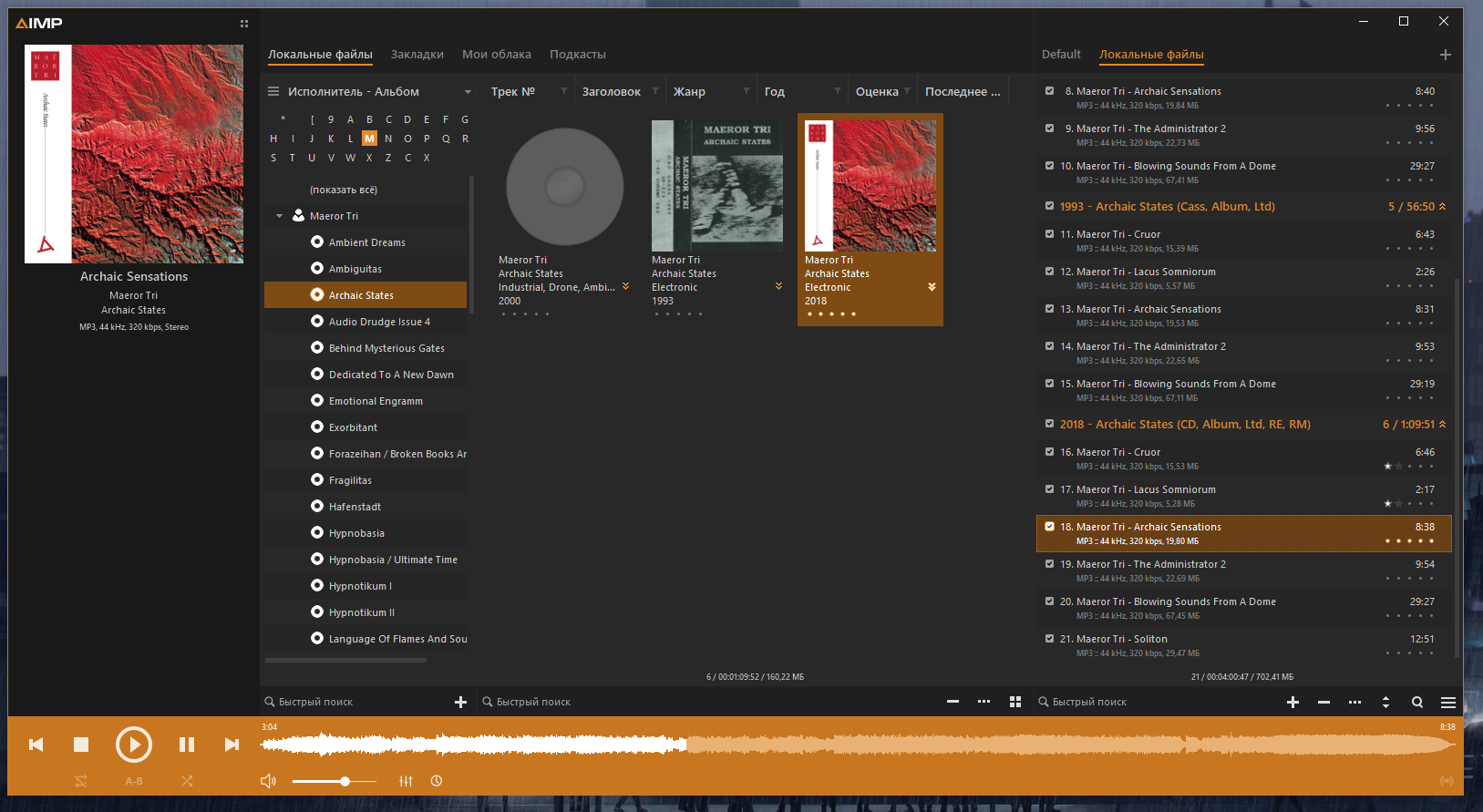Open the playlist hamburger menu
This screenshot has width=1483, height=812.
click(1448, 702)
